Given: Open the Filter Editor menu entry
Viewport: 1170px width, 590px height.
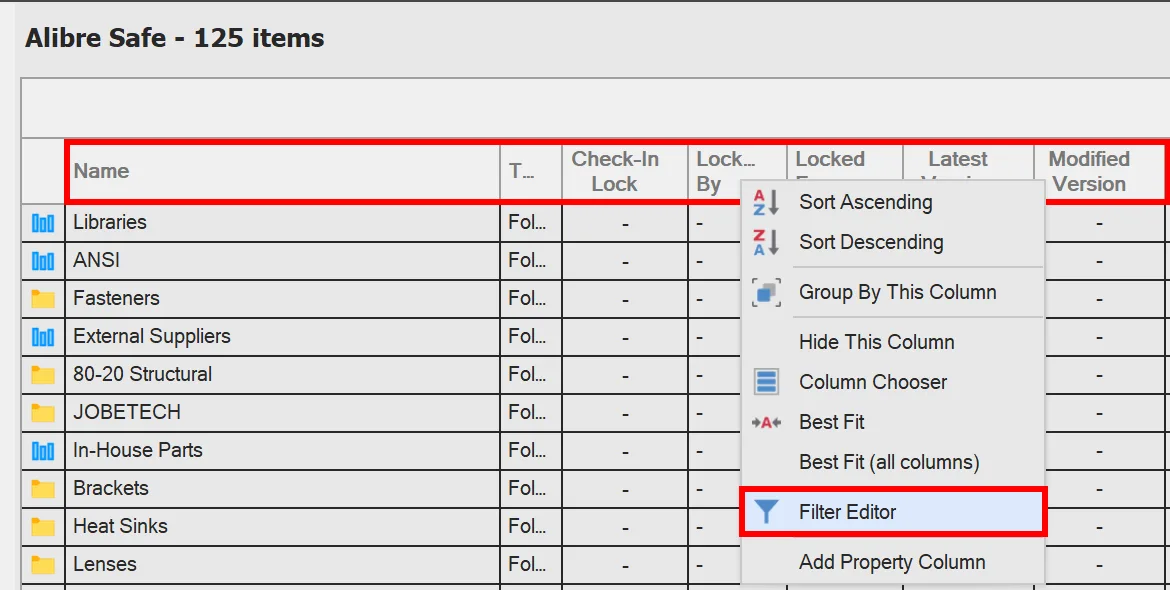Looking at the screenshot, I should coord(892,512).
